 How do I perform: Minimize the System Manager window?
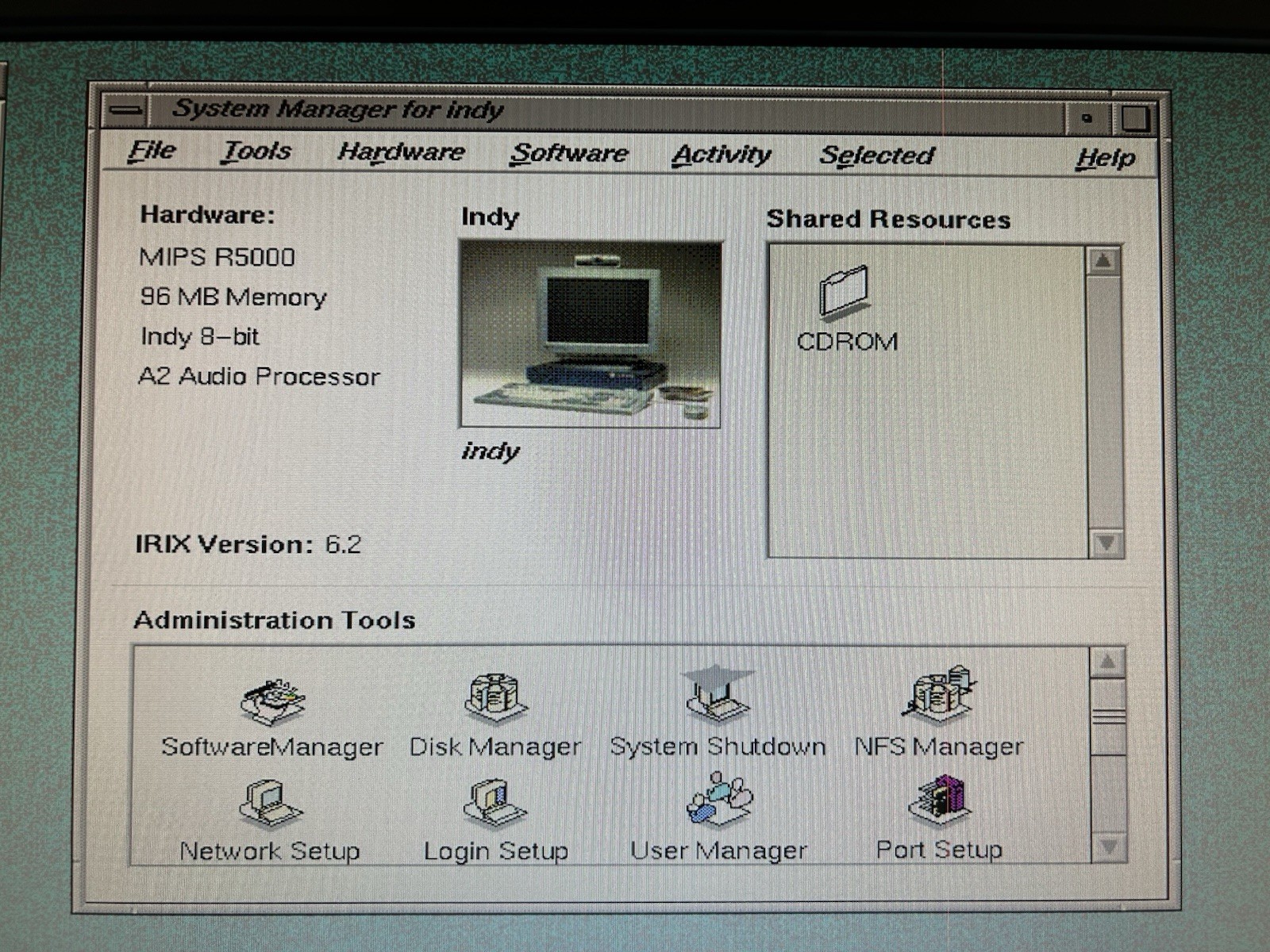coord(1087,118)
